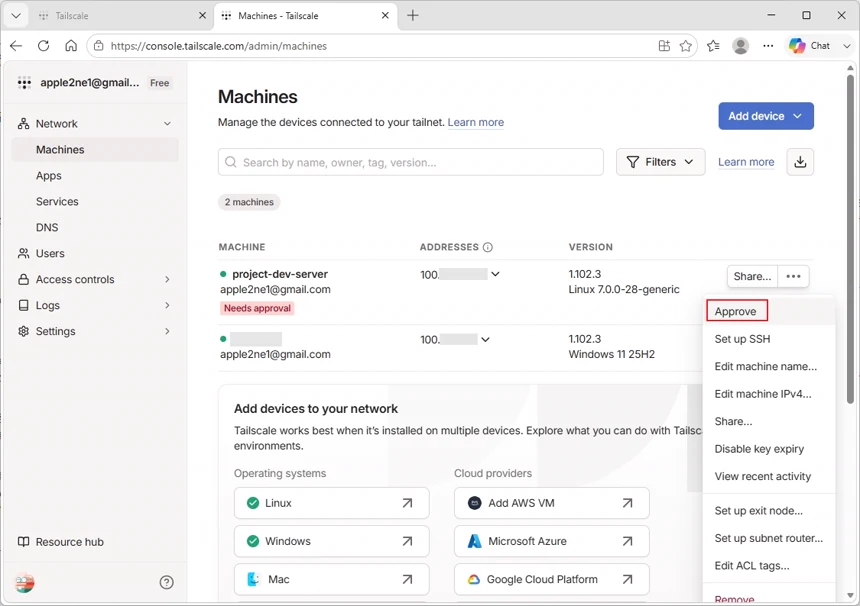
Task: Open Copilot Chat button
Action: pyautogui.click(x=810, y=46)
